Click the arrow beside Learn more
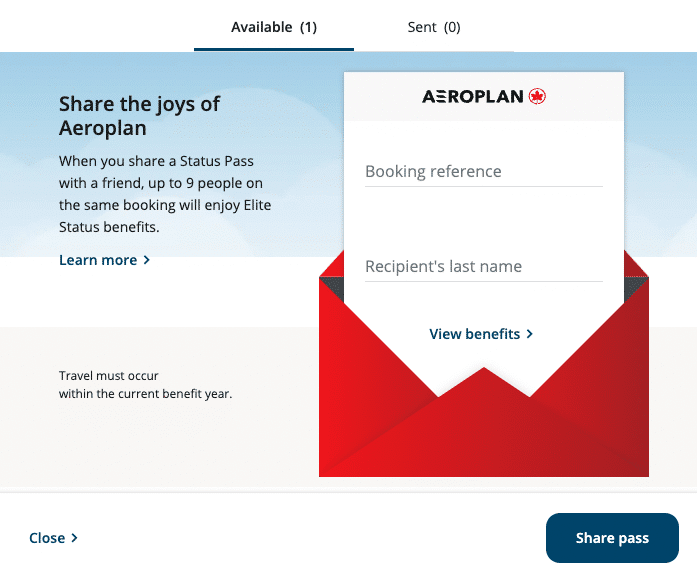The width and height of the screenshot is (697, 575). click(x=147, y=260)
